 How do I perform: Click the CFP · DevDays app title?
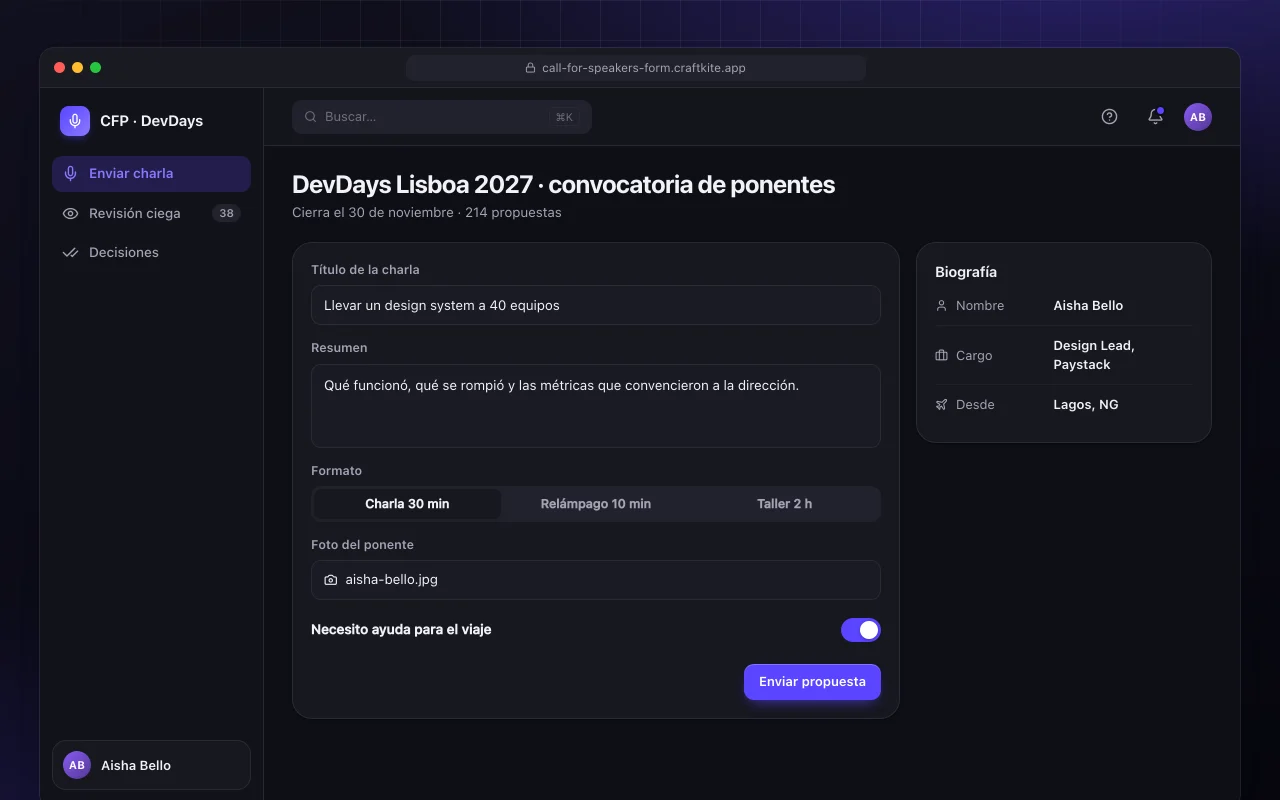click(151, 121)
